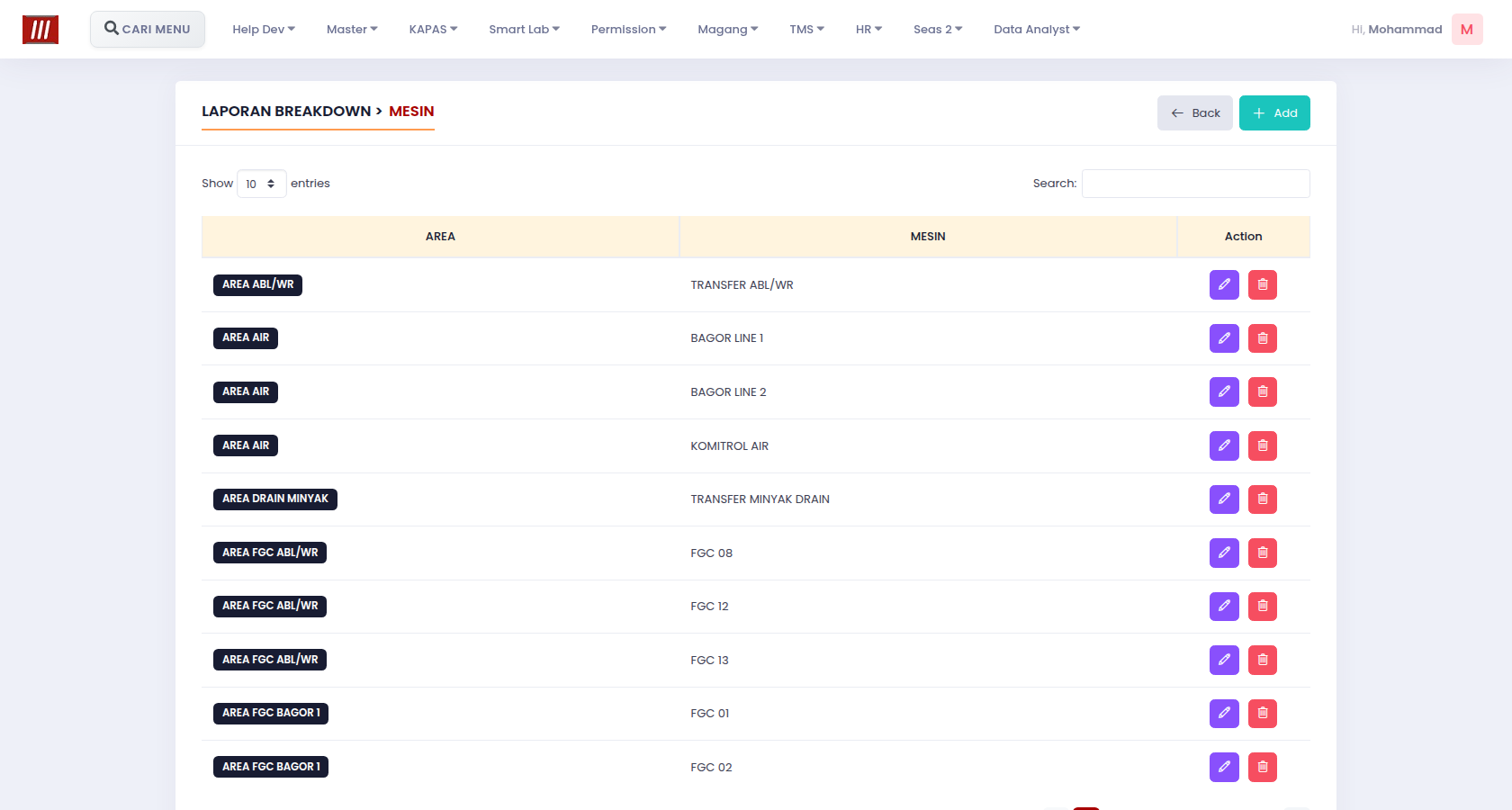Image resolution: width=1512 pixels, height=810 pixels.
Task: Open the Mohammad user avatar
Action: pyautogui.click(x=1467, y=30)
